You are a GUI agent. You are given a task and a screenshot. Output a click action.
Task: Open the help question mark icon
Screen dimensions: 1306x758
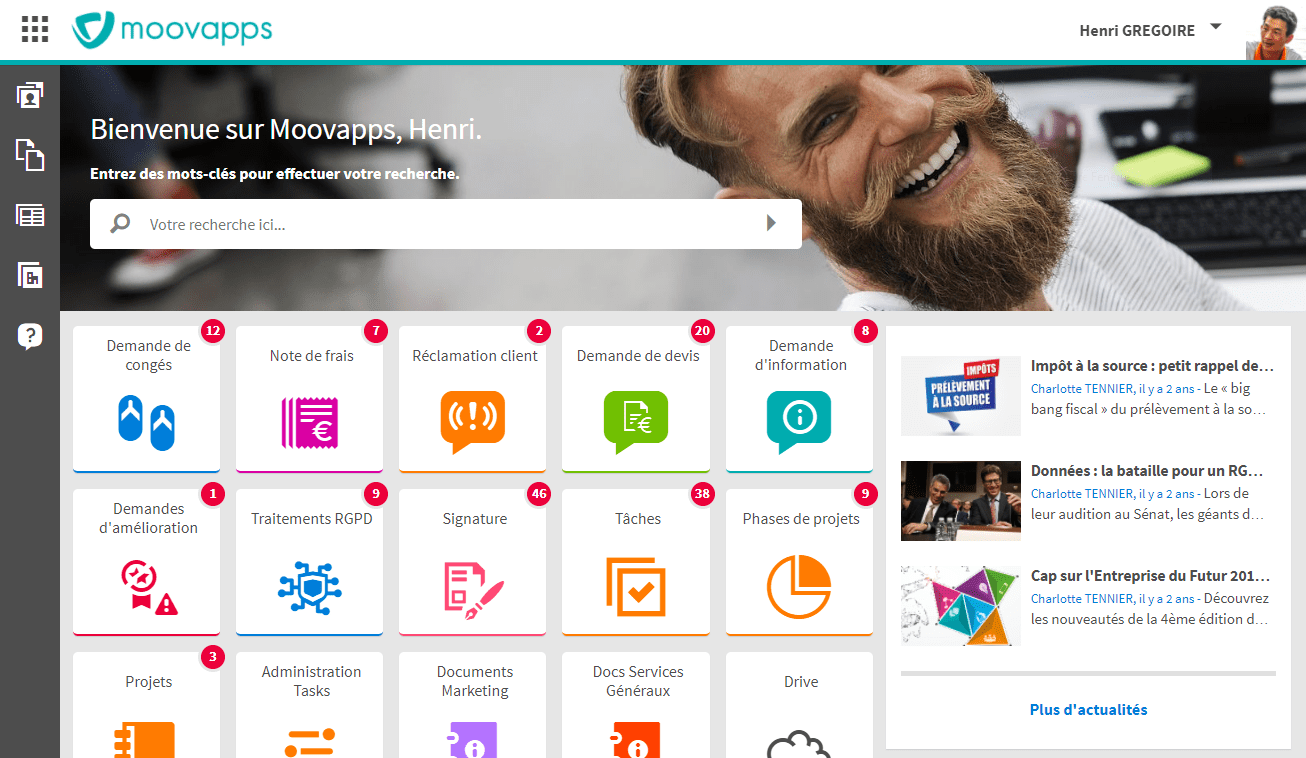coord(30,337)
